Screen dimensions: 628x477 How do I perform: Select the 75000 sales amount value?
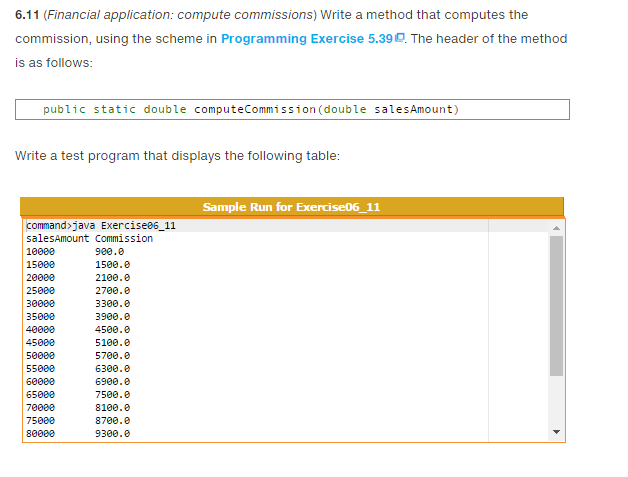40,421
